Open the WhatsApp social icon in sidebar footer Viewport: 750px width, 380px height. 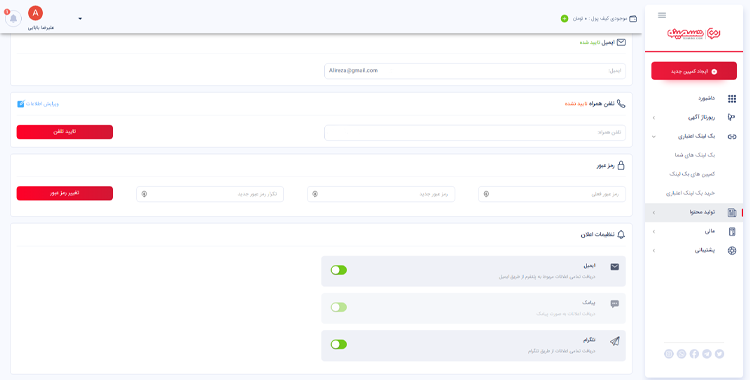pos(681,354)
